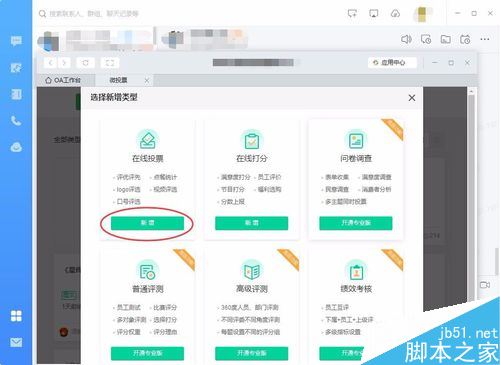This screenshot has height=365, width=500.
Task: Click the 分数上报 item text
Action: tap(233, 202)
